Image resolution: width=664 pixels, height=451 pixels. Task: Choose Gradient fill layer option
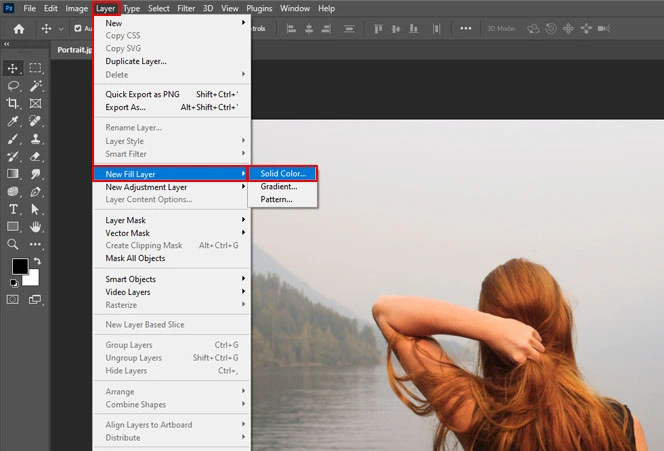283,186
